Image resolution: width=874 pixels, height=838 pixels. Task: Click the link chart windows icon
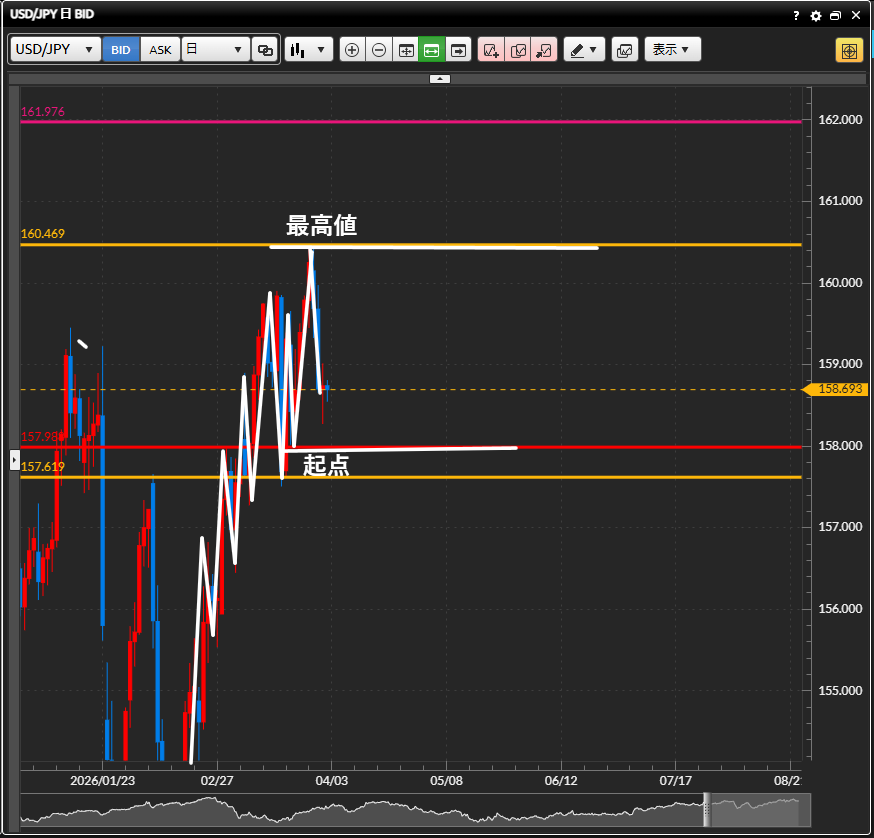(265, 50)
